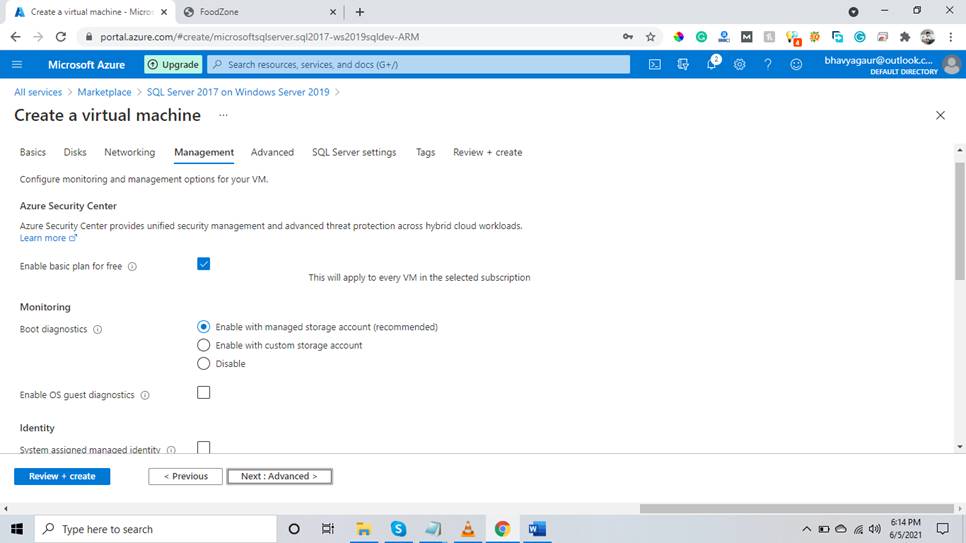
Task: Open the Action Center notification icon
Action: tap(943, 529)
